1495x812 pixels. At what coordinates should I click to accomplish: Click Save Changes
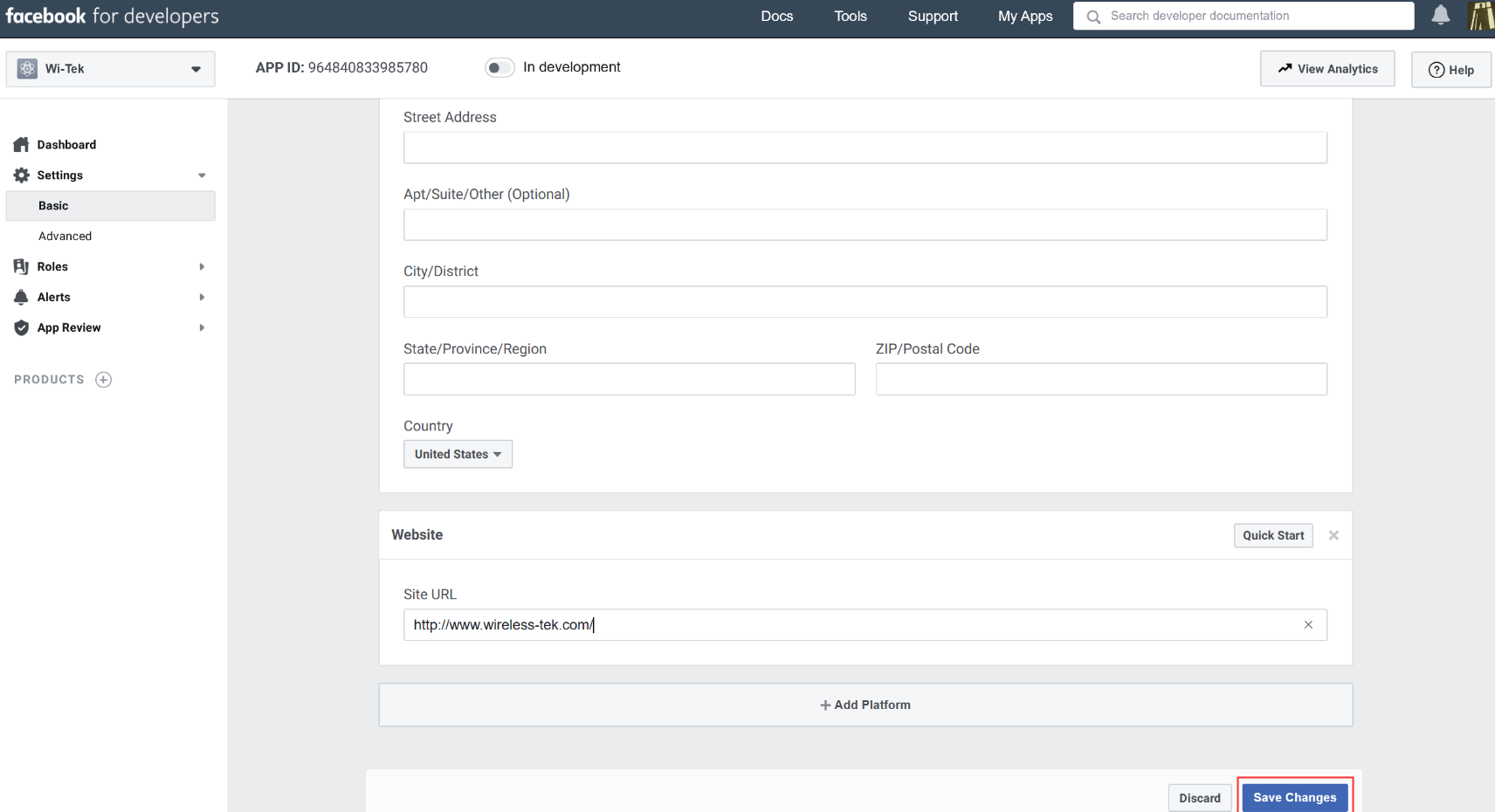pyautogui.click(x=1295, y=797)
